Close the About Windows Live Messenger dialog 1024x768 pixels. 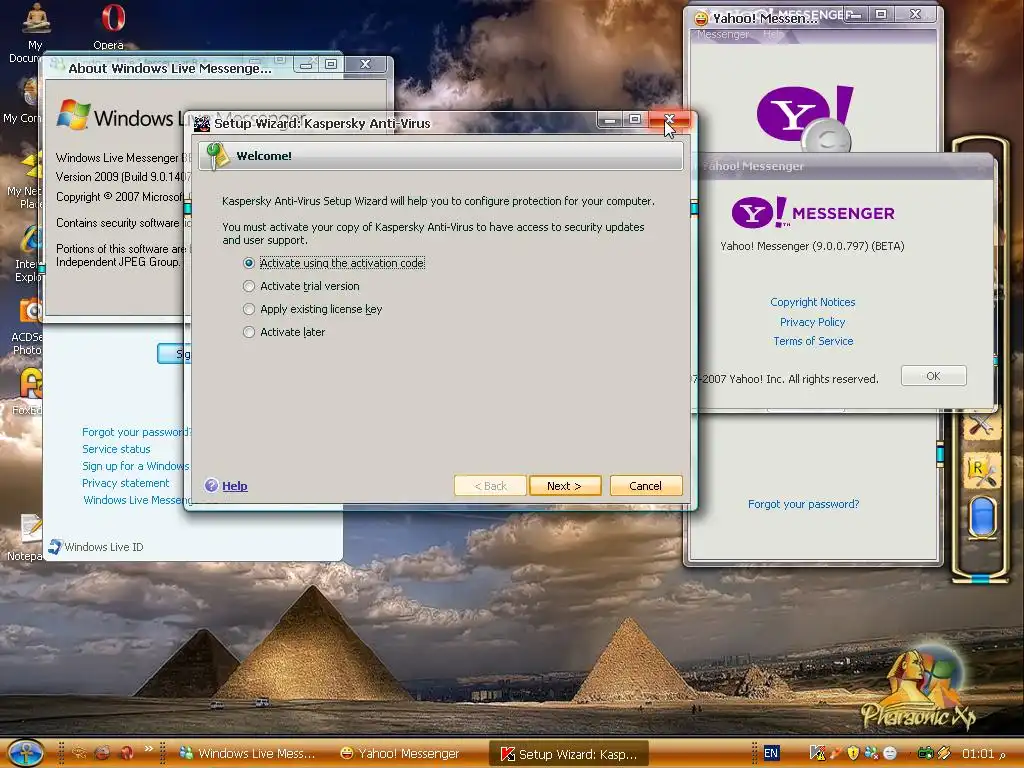click(x=366, y=64)
